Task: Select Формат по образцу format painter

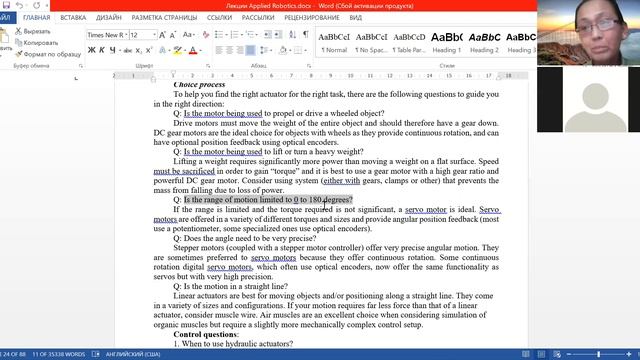Action: pos(48,54)
